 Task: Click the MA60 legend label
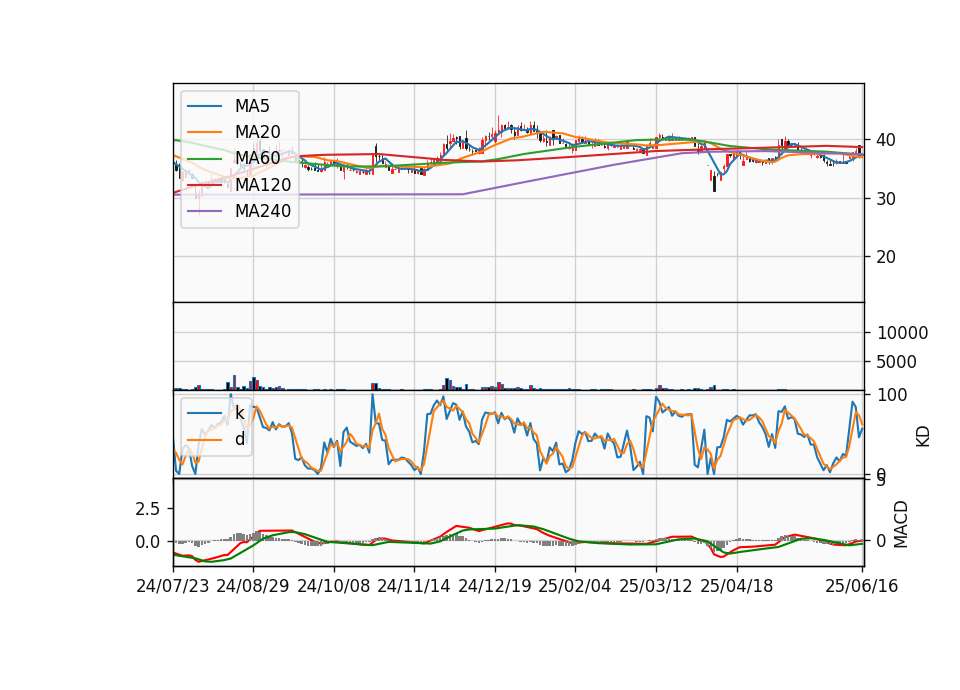click(x=257, y=158)
